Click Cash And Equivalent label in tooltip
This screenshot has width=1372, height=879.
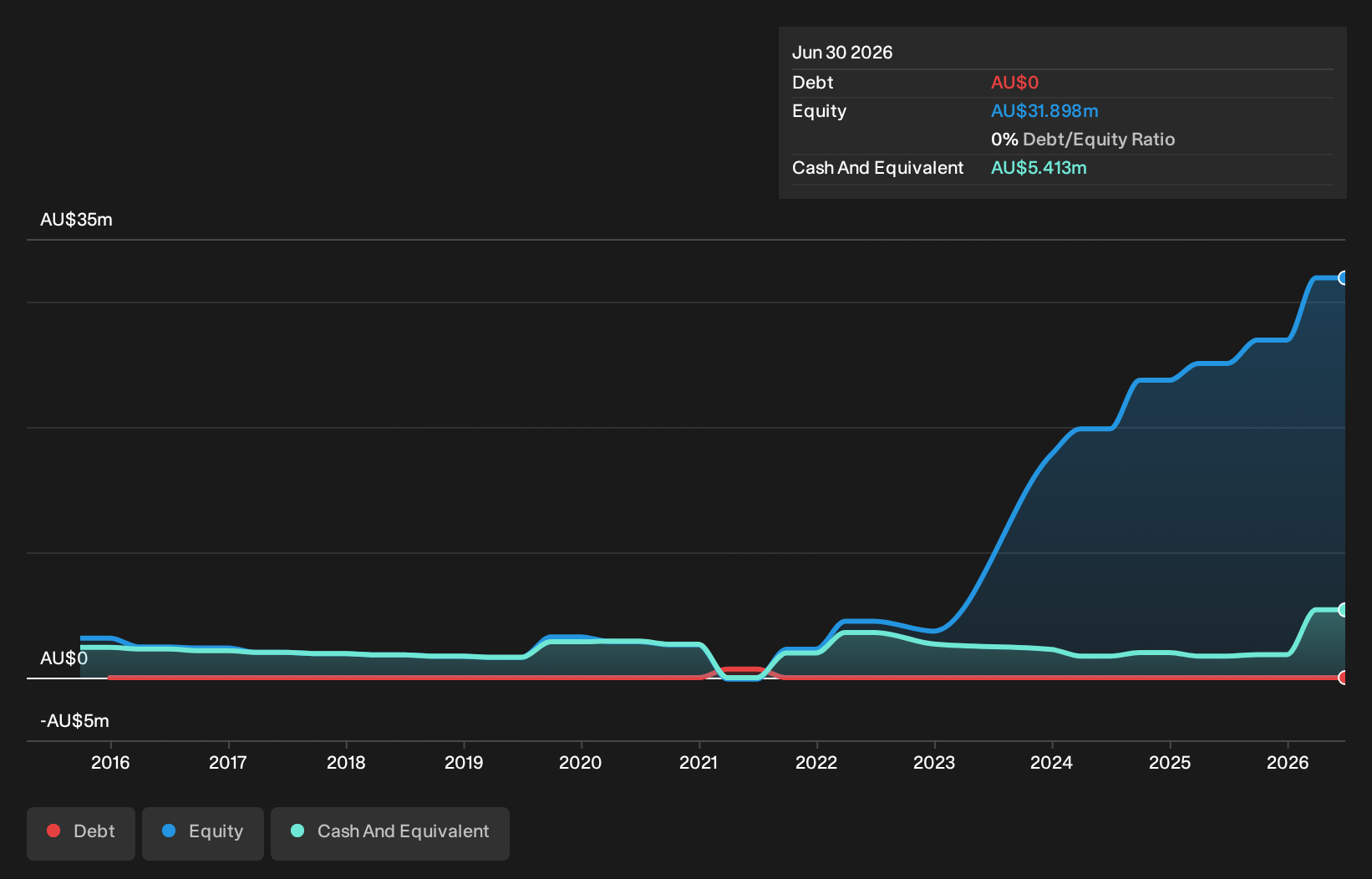(x=877, y=168)
